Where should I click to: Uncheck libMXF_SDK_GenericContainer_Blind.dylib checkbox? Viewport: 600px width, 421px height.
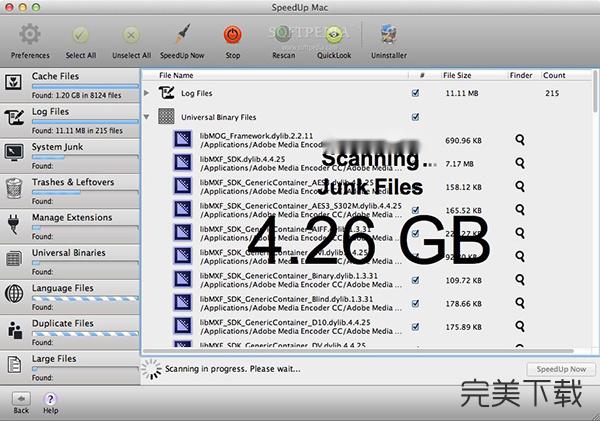[x=415, y=304]
